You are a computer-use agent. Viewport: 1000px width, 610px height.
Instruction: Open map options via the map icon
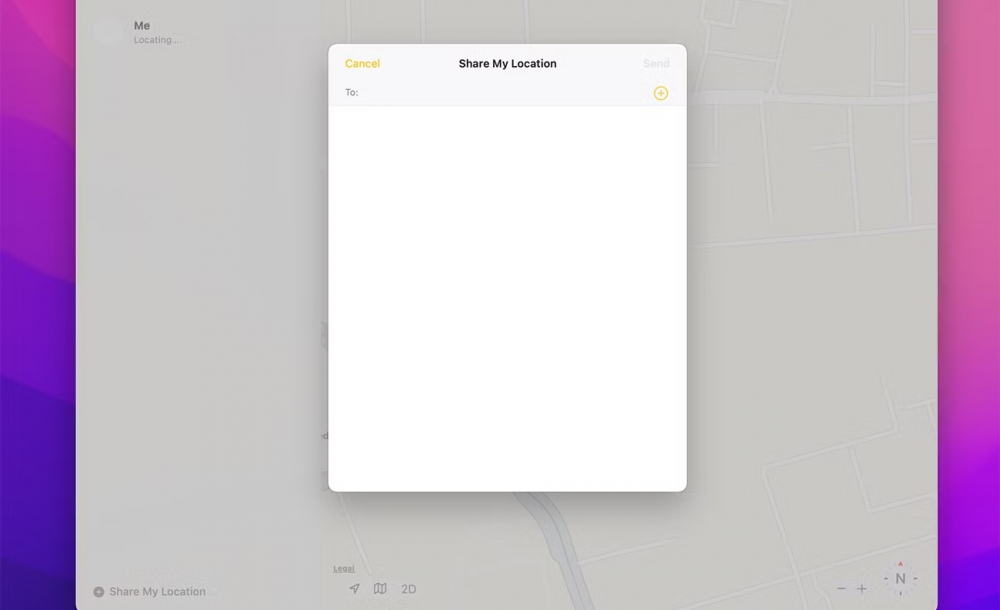tap(380, 589)
